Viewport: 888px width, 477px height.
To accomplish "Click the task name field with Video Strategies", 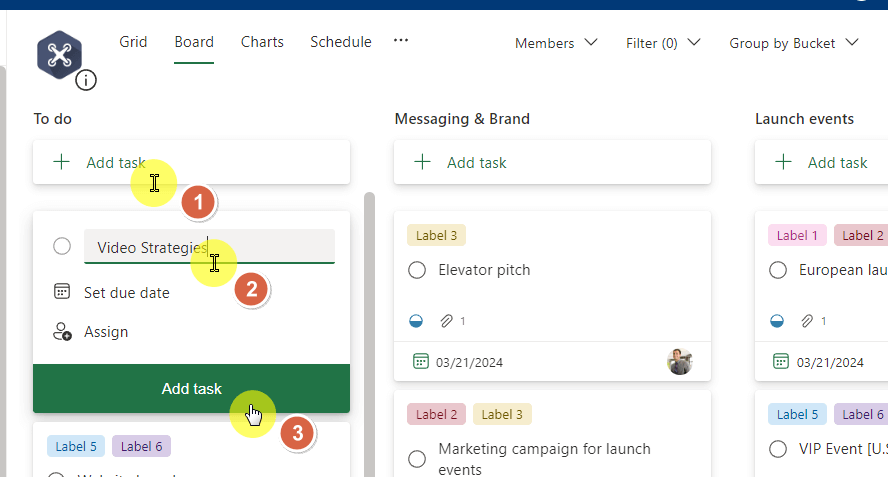I will [x=210, y=246].
